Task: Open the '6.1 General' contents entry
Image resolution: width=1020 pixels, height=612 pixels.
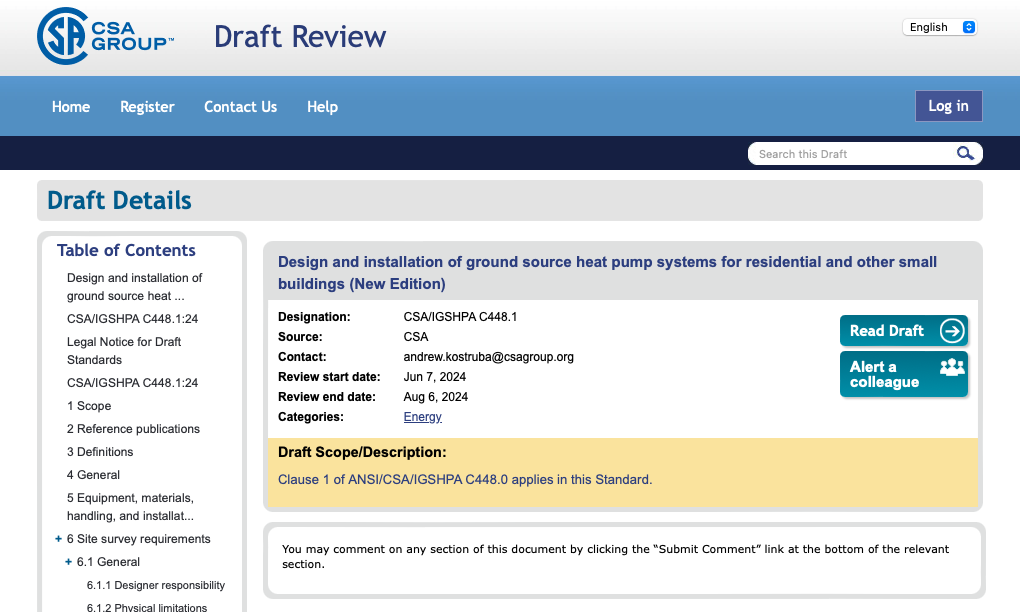Action: coord(108,562)
